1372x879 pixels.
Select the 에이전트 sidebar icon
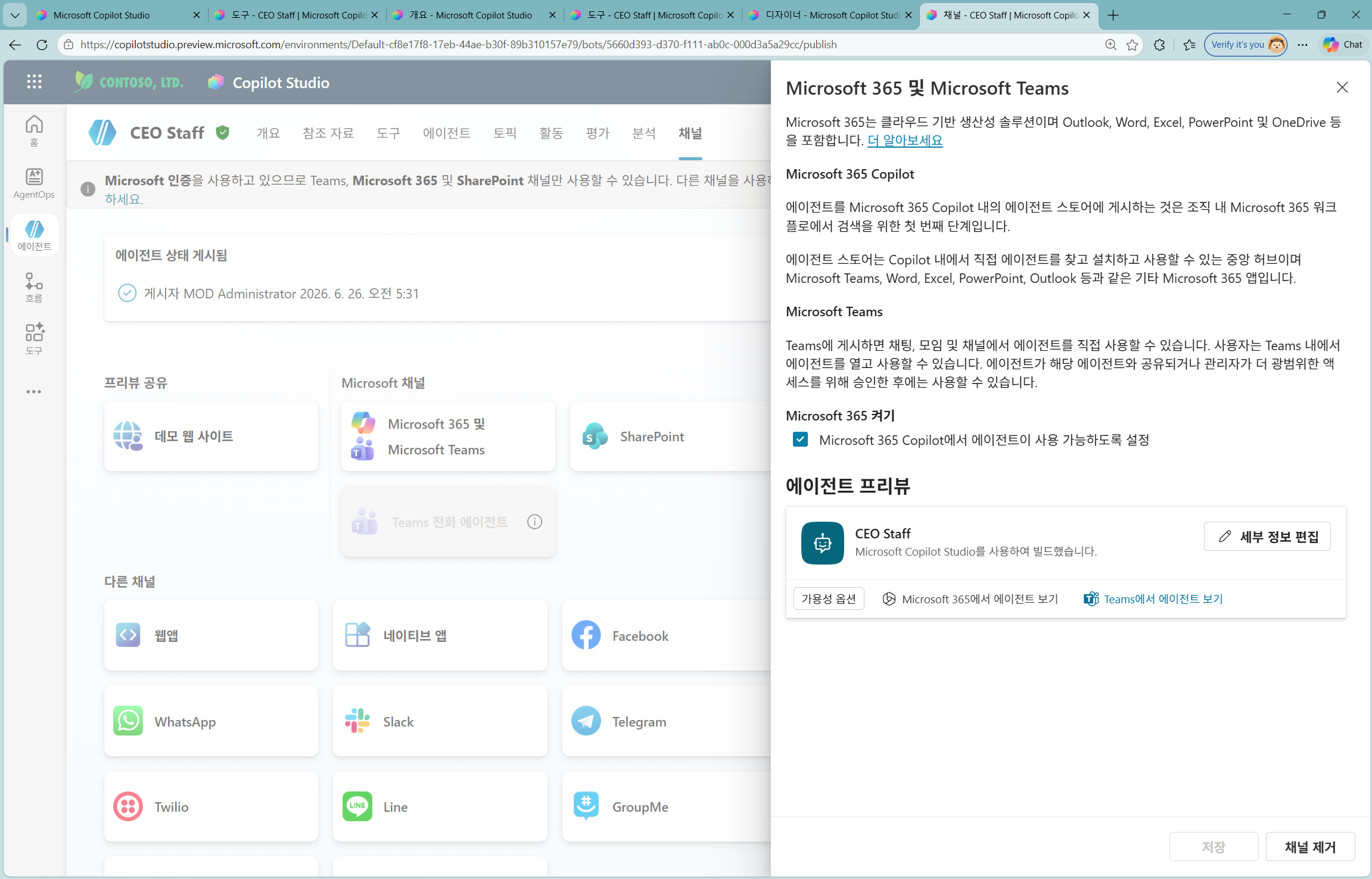34,235
